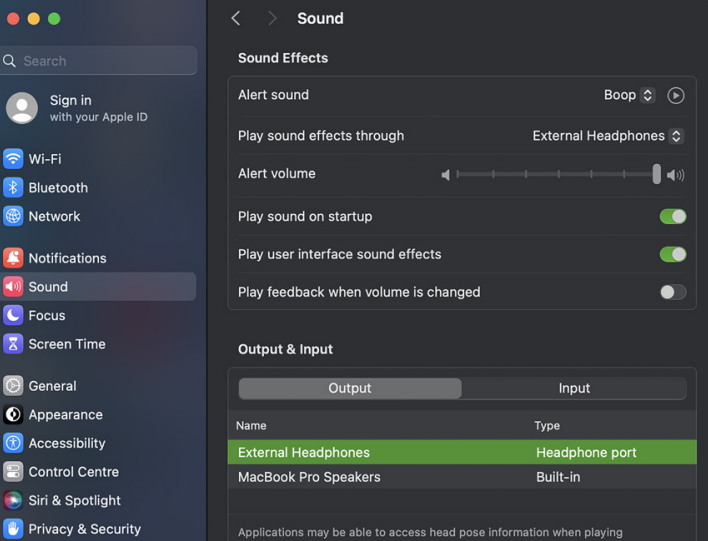Image resolution: width=708 pixels, height=541 pixels.
Task: Select the Bluetooth icon in the sidebar
Action: pos(13,187)
